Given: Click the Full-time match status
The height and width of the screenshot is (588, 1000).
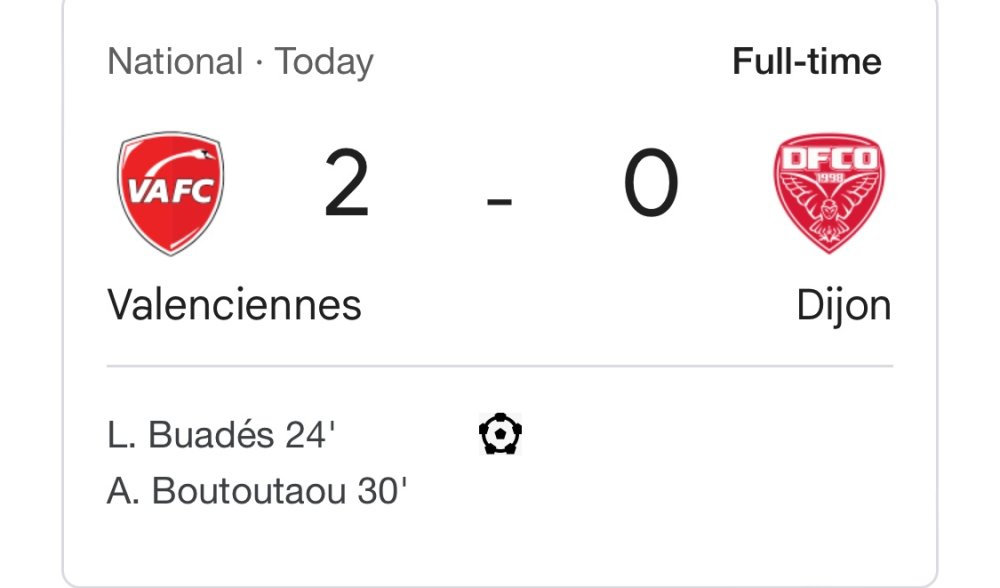Looking at the screenshot, I should tap(806, 62).
